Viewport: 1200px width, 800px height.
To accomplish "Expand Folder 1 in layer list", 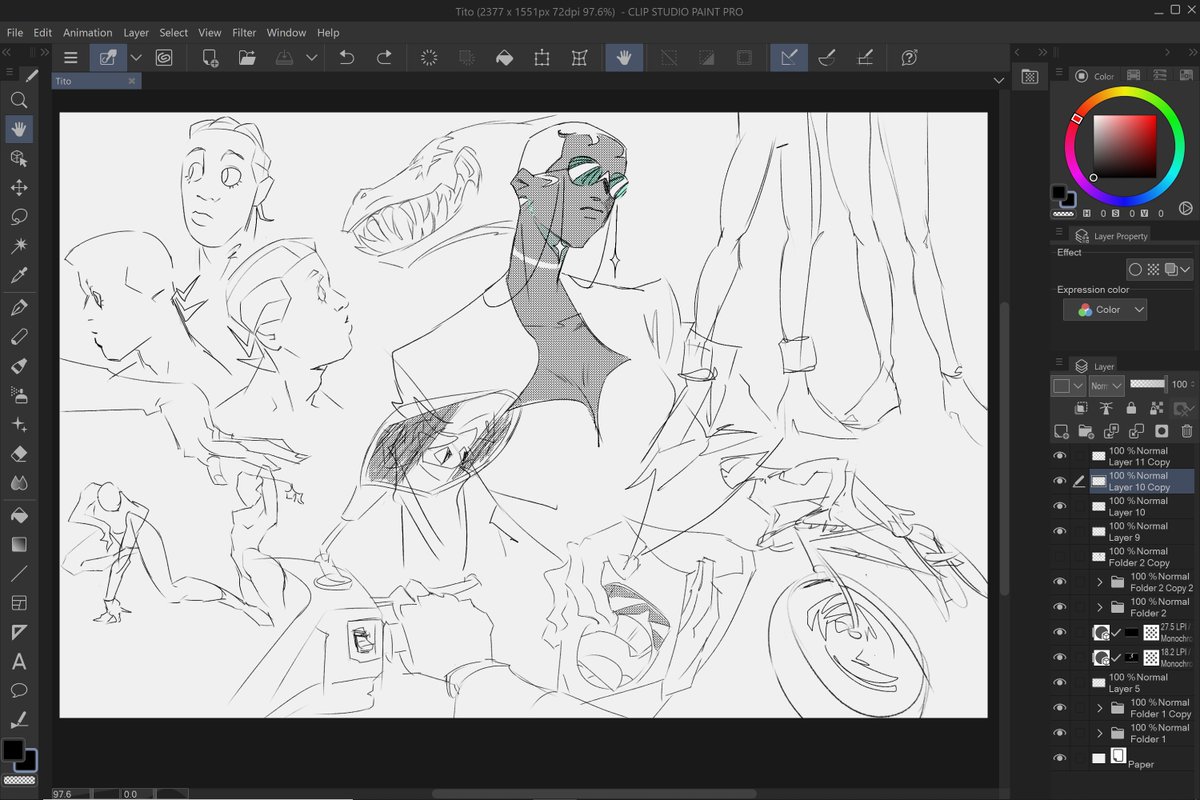I will coord(1100,733).
